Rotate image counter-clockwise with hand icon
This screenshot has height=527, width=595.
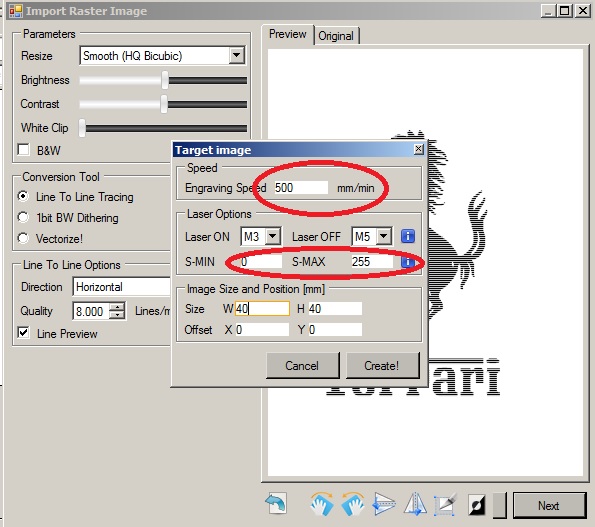coord(353,504)
